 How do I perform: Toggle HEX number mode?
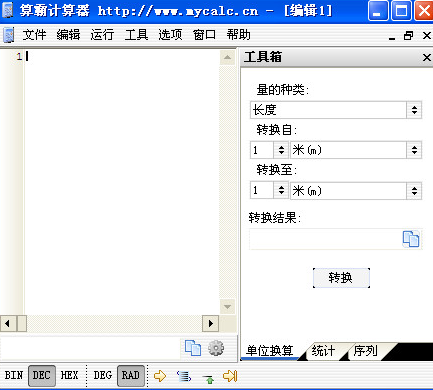[x=69, y=375]
